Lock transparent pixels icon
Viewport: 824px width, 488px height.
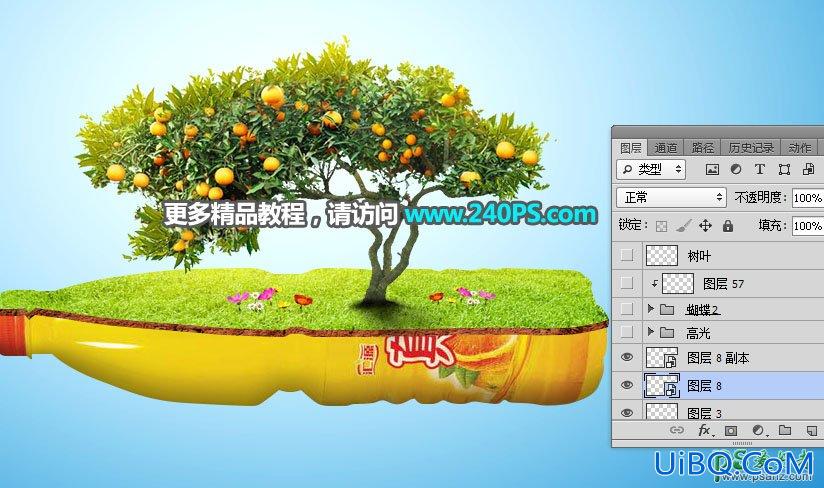point(662,226)
